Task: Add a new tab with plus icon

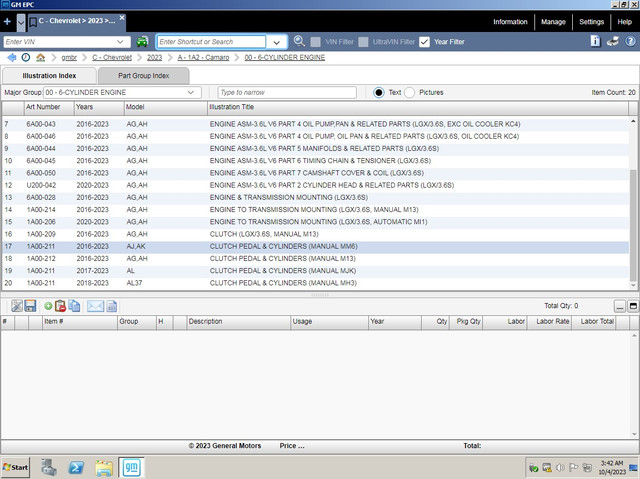Action: [7, 22]
